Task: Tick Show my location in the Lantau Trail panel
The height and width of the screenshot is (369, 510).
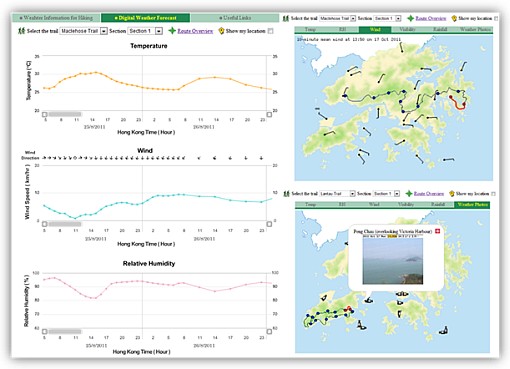Action: (494, 194)
